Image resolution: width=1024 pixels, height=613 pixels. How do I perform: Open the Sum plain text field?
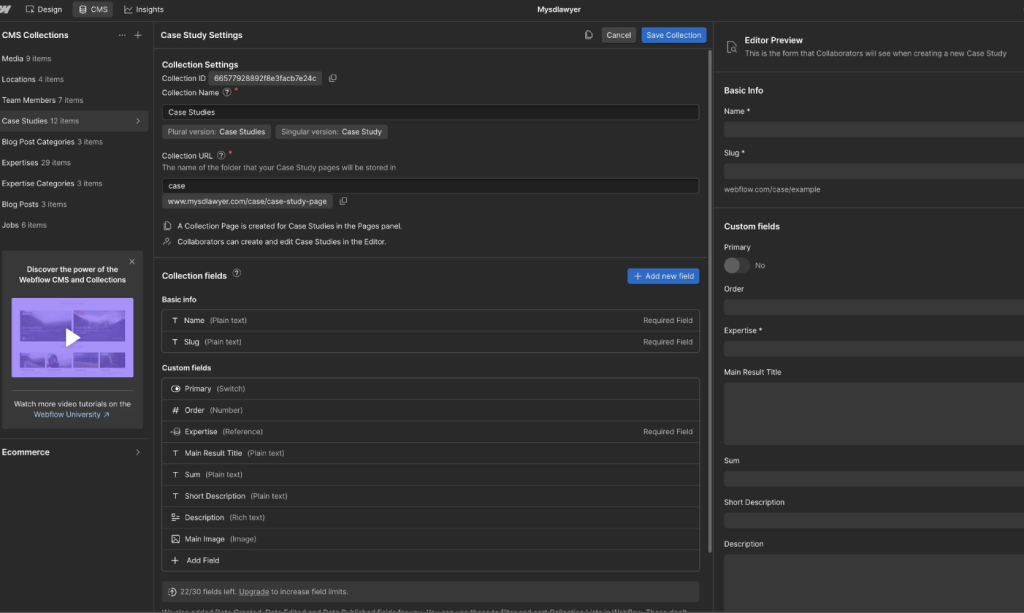(x=430, y=475)
